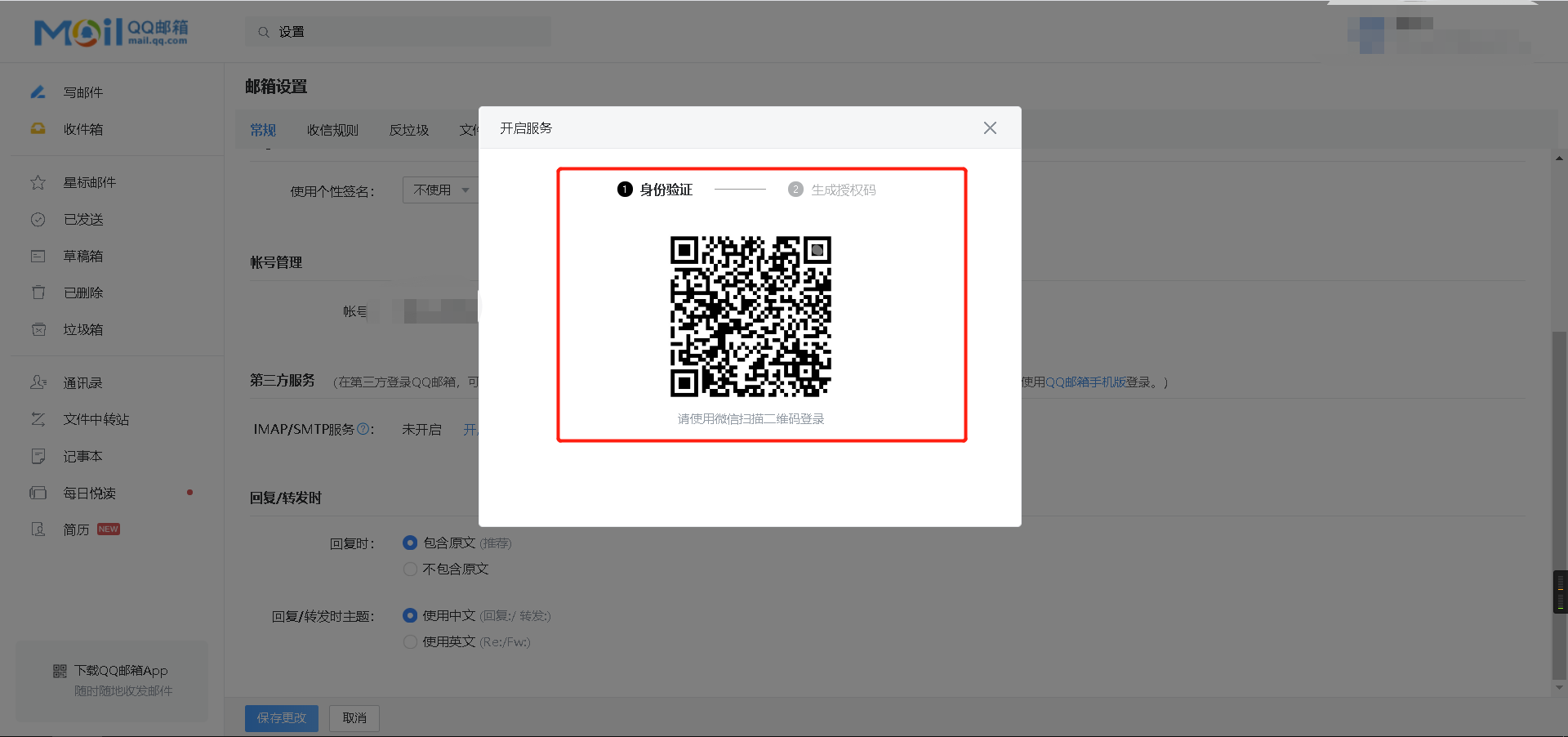This screenshot has width=1568, height=737.
Task: Click the 未开启 status text
Action: click(421, 429)
